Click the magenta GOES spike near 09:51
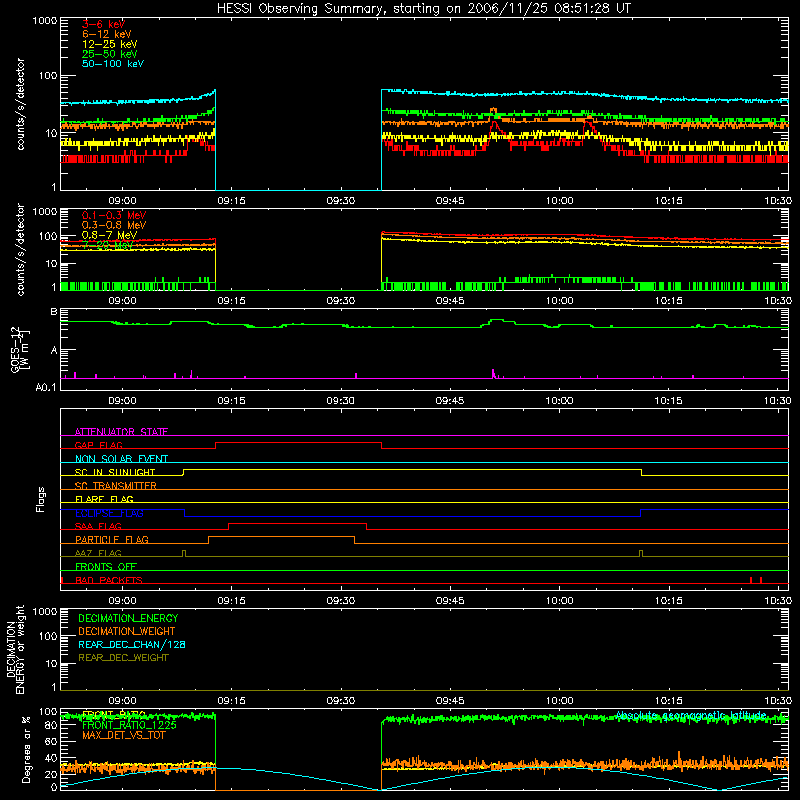The height and width of the screenshot is (800, 800). click(x=493, y=373)
